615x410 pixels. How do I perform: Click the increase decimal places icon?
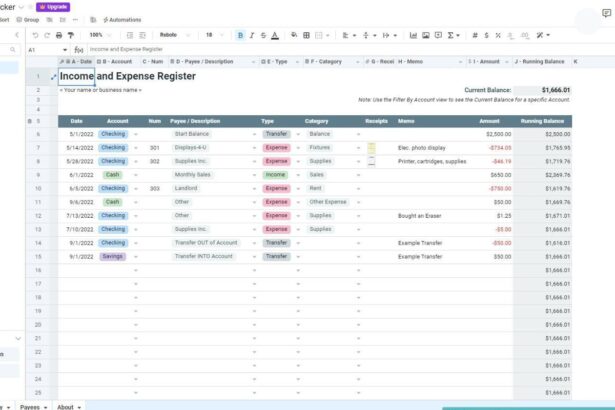coord(524,36)
